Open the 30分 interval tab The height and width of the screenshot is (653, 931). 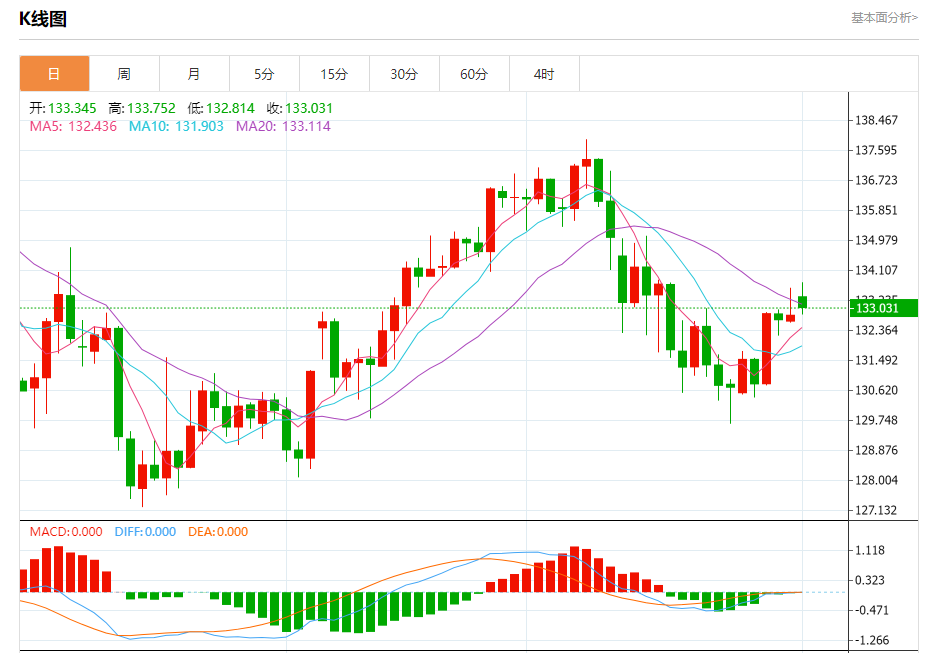pyautogui.click(x=404, y=74)
